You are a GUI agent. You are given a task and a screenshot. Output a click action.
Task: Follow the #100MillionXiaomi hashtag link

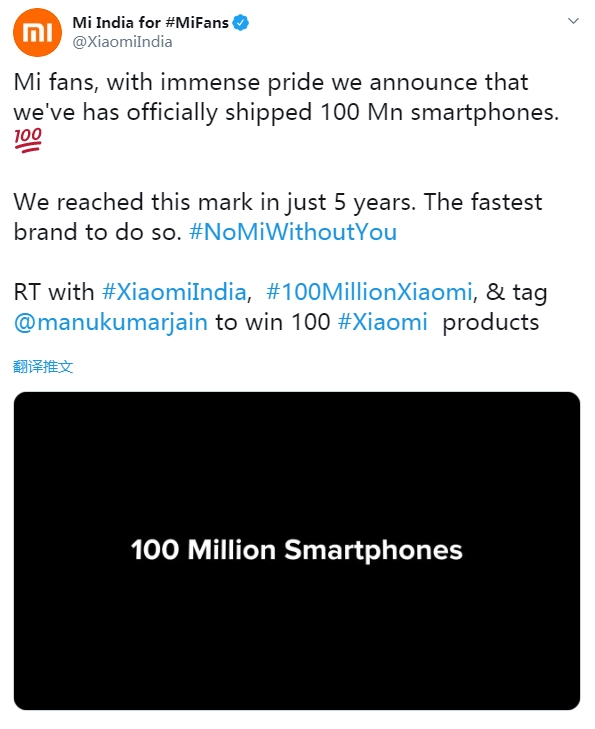(369, 292)
